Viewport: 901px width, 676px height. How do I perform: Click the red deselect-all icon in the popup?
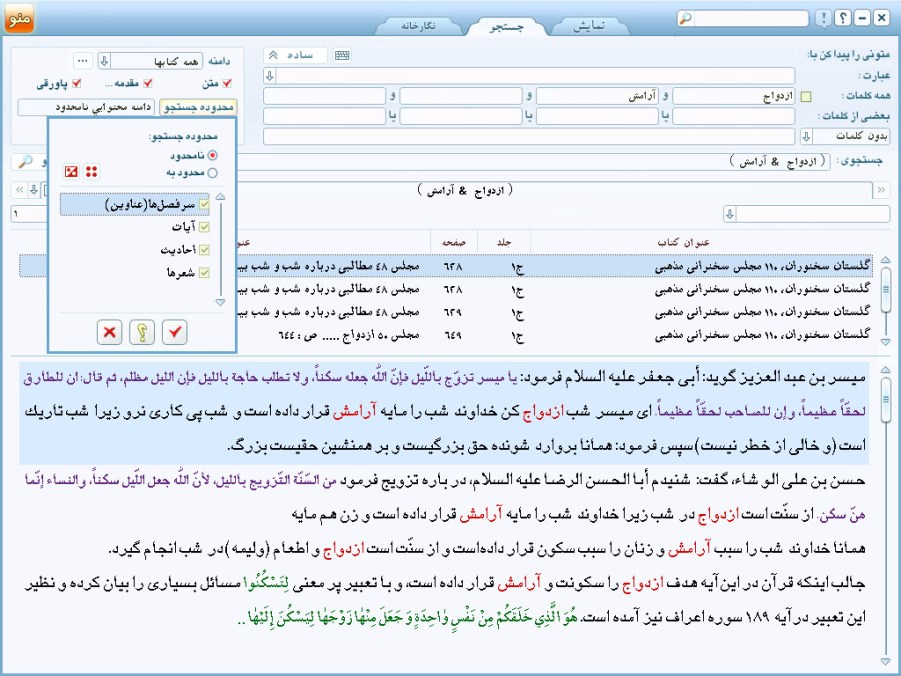click(x=71, y=171)
